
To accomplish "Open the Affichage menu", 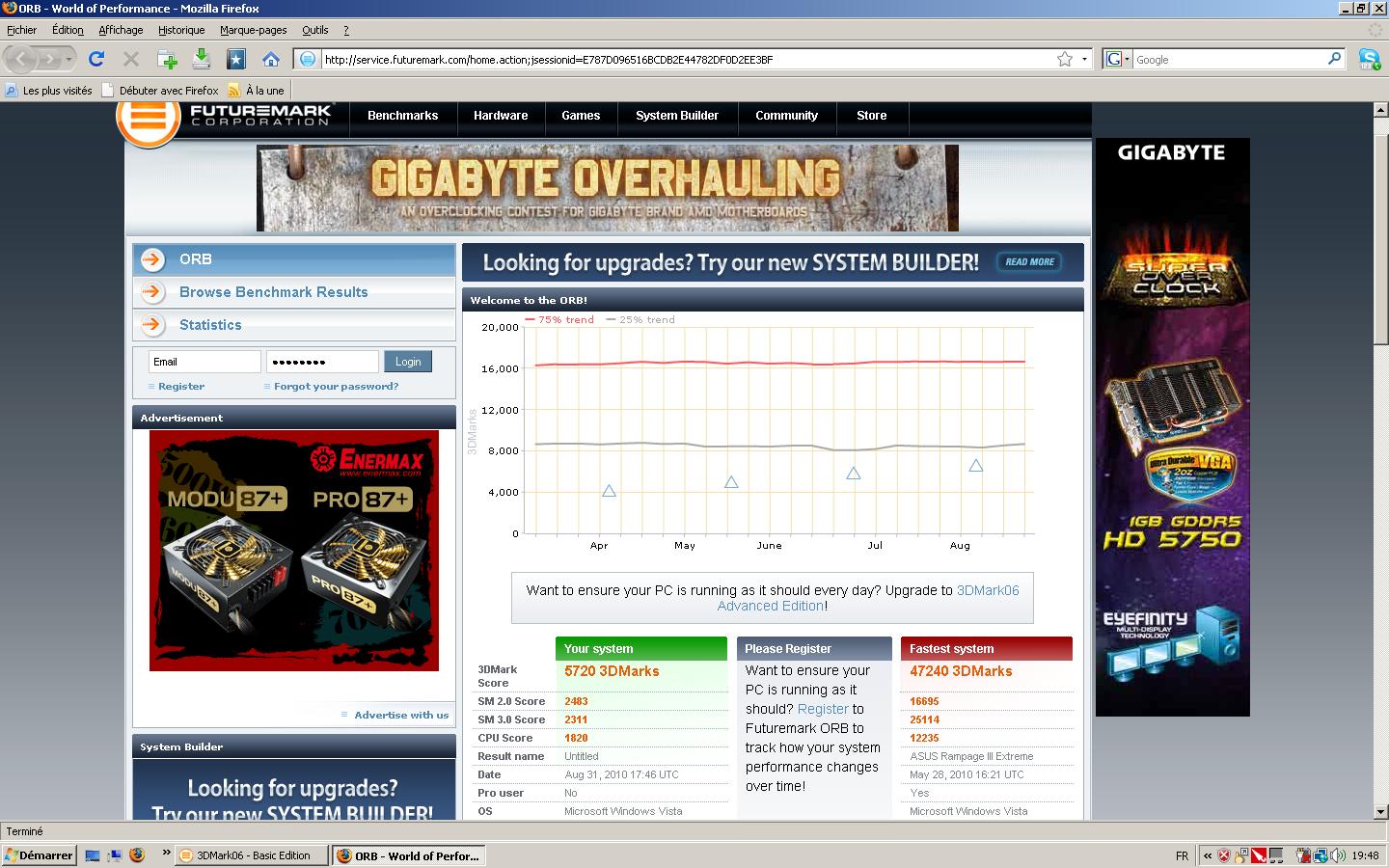I will click(x=121, y=30).
